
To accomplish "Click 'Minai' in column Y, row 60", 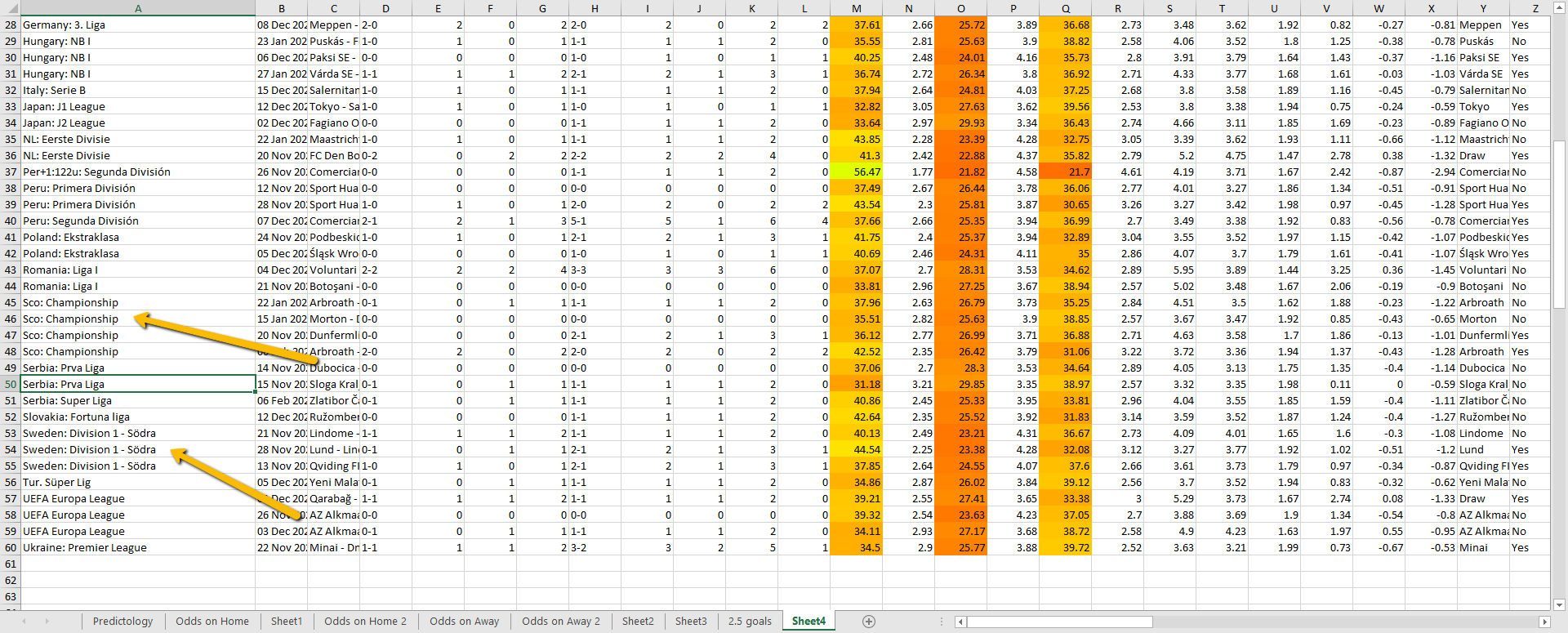I will (x=1483, y=547).
